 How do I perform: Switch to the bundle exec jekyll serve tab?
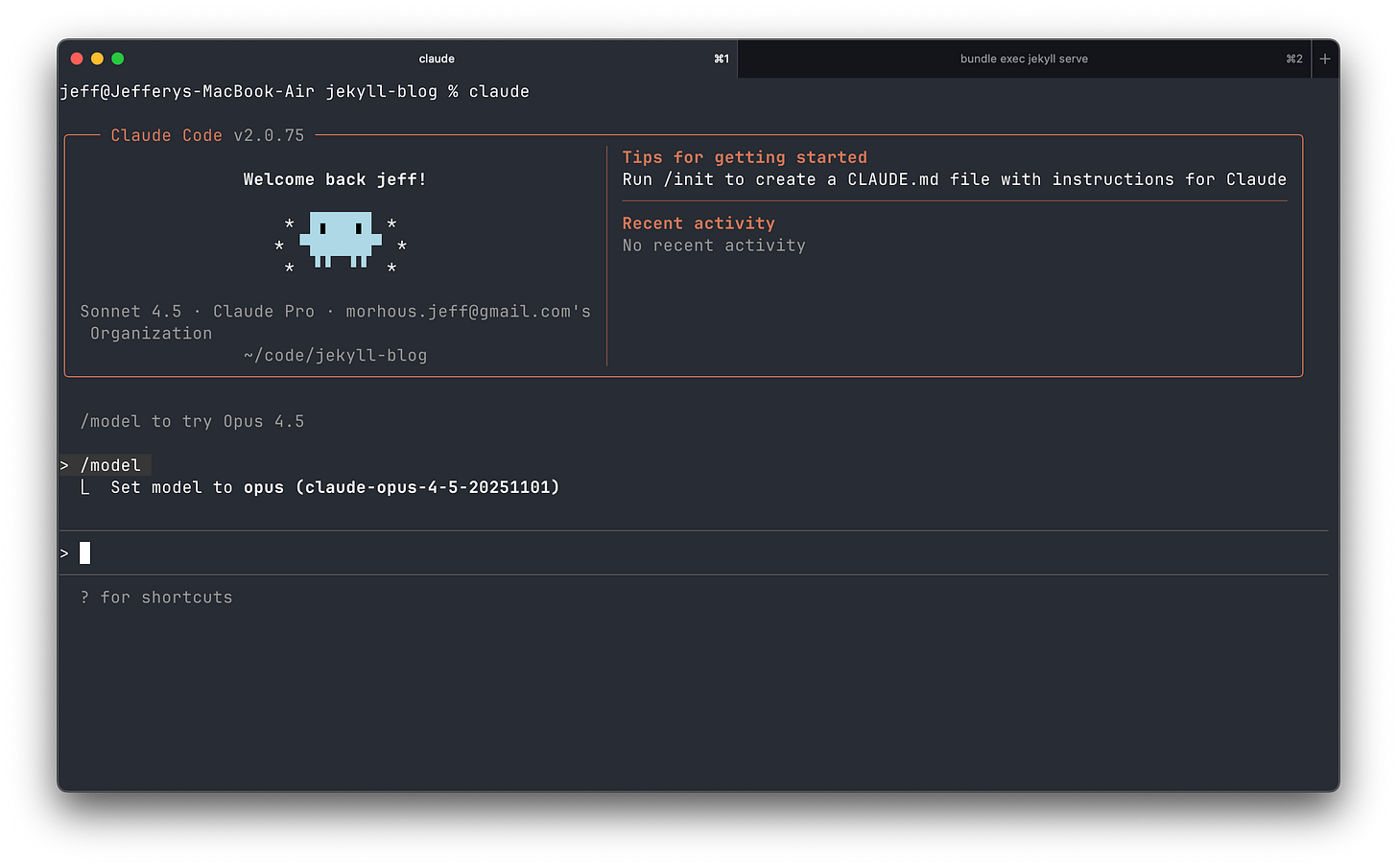coord(1024,59)
